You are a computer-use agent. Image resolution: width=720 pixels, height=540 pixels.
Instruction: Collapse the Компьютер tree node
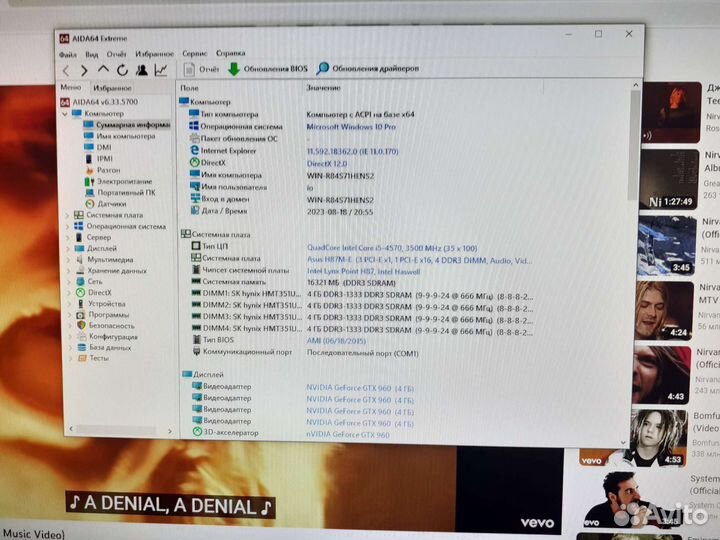click(x=65, y=114)
